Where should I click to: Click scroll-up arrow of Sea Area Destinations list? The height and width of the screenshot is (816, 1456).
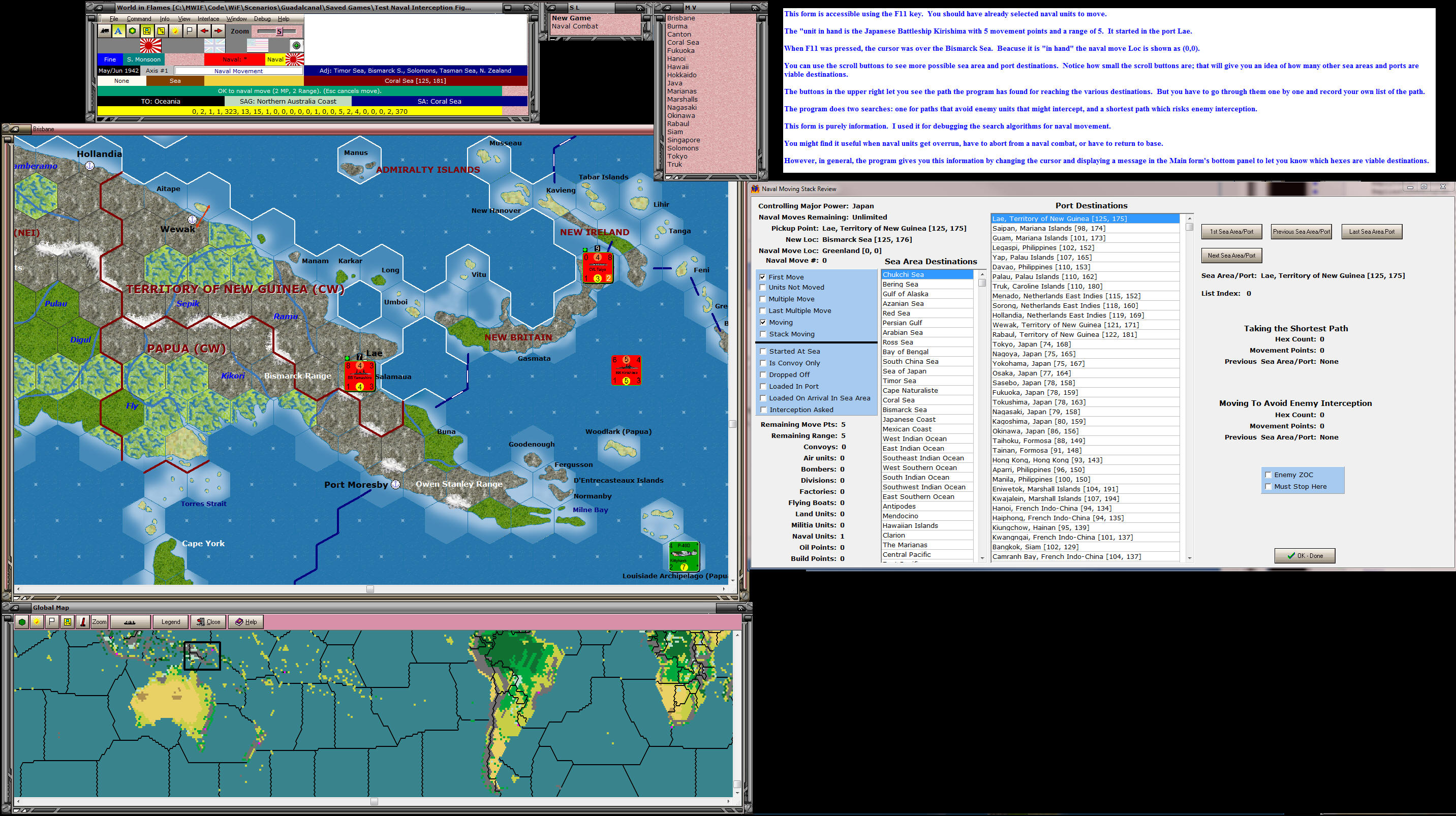(982, 274)
